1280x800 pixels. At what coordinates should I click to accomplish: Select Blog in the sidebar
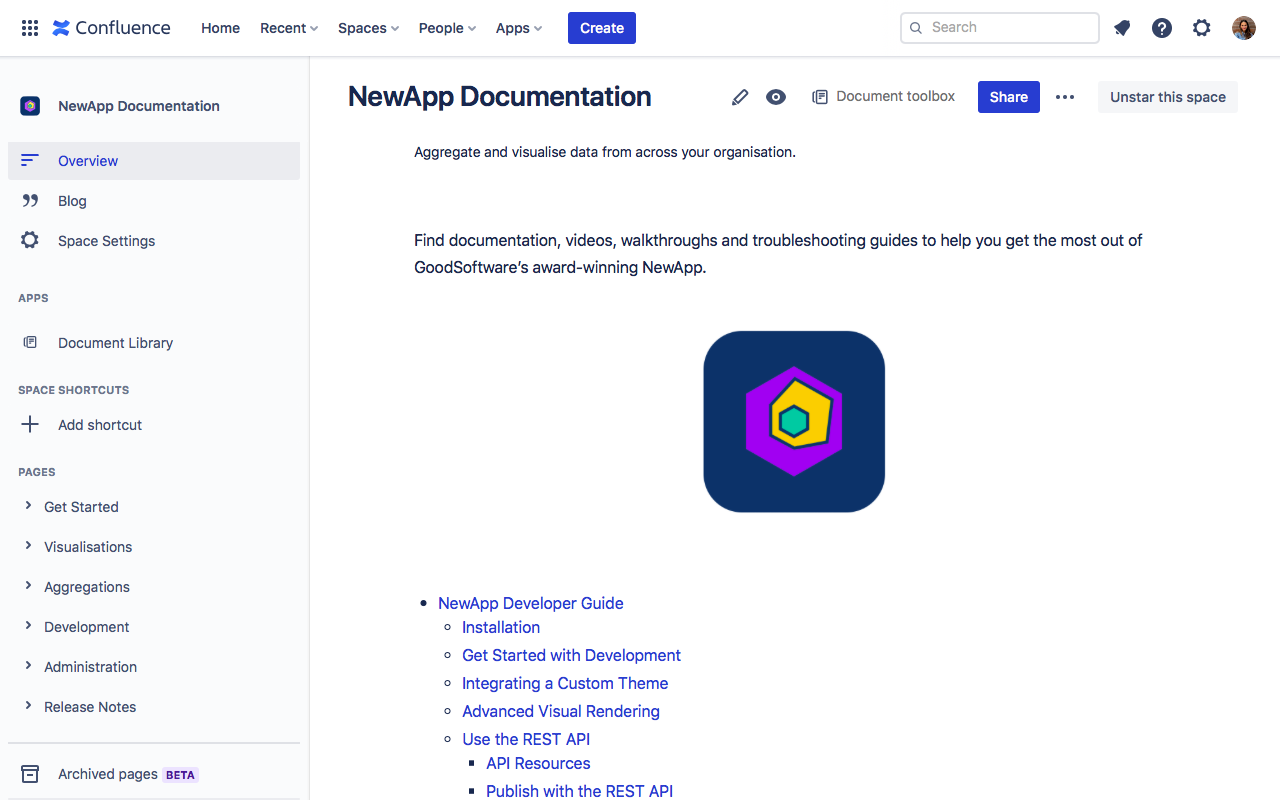pos(72,201)
